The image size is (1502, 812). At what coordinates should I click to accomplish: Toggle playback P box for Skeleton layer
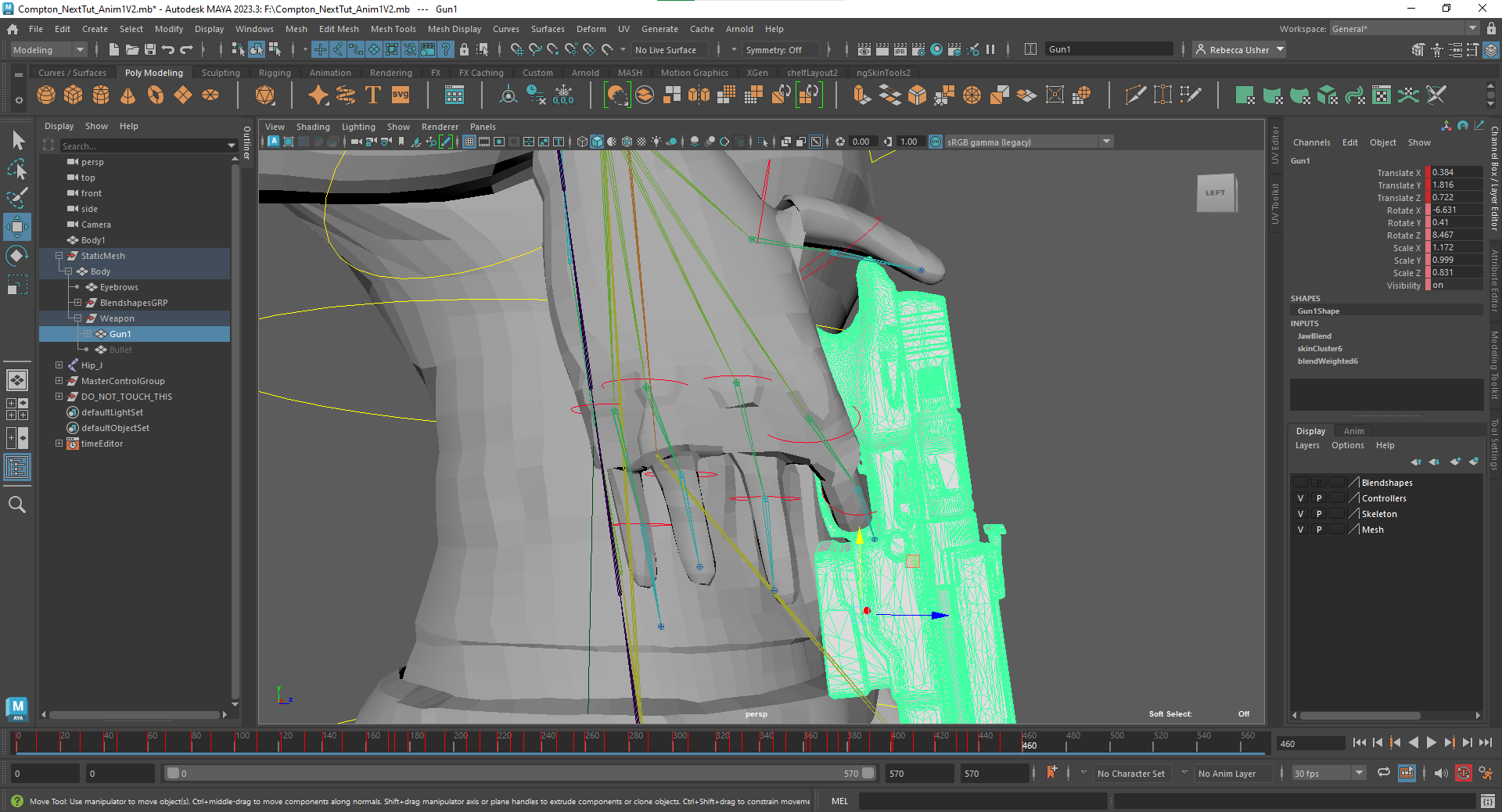[x=1319, y=514]
